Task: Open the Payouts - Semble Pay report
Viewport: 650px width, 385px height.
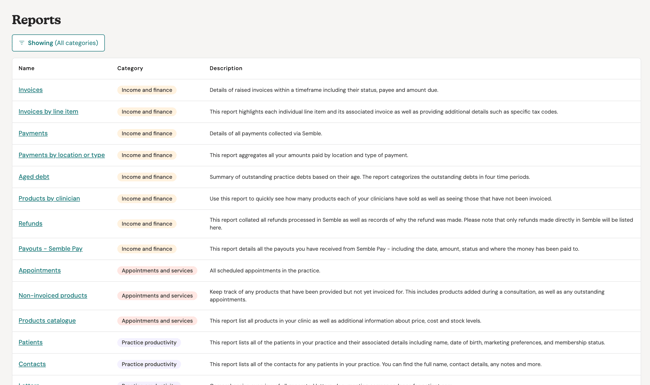Action: click(51, 249)
